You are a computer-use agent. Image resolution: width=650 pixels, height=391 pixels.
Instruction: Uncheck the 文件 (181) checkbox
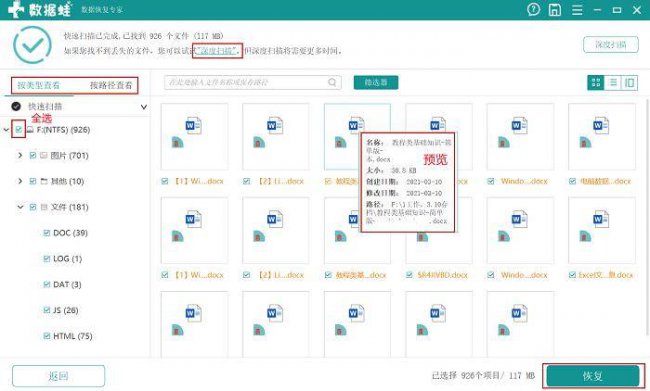click(x=33, y=207)
